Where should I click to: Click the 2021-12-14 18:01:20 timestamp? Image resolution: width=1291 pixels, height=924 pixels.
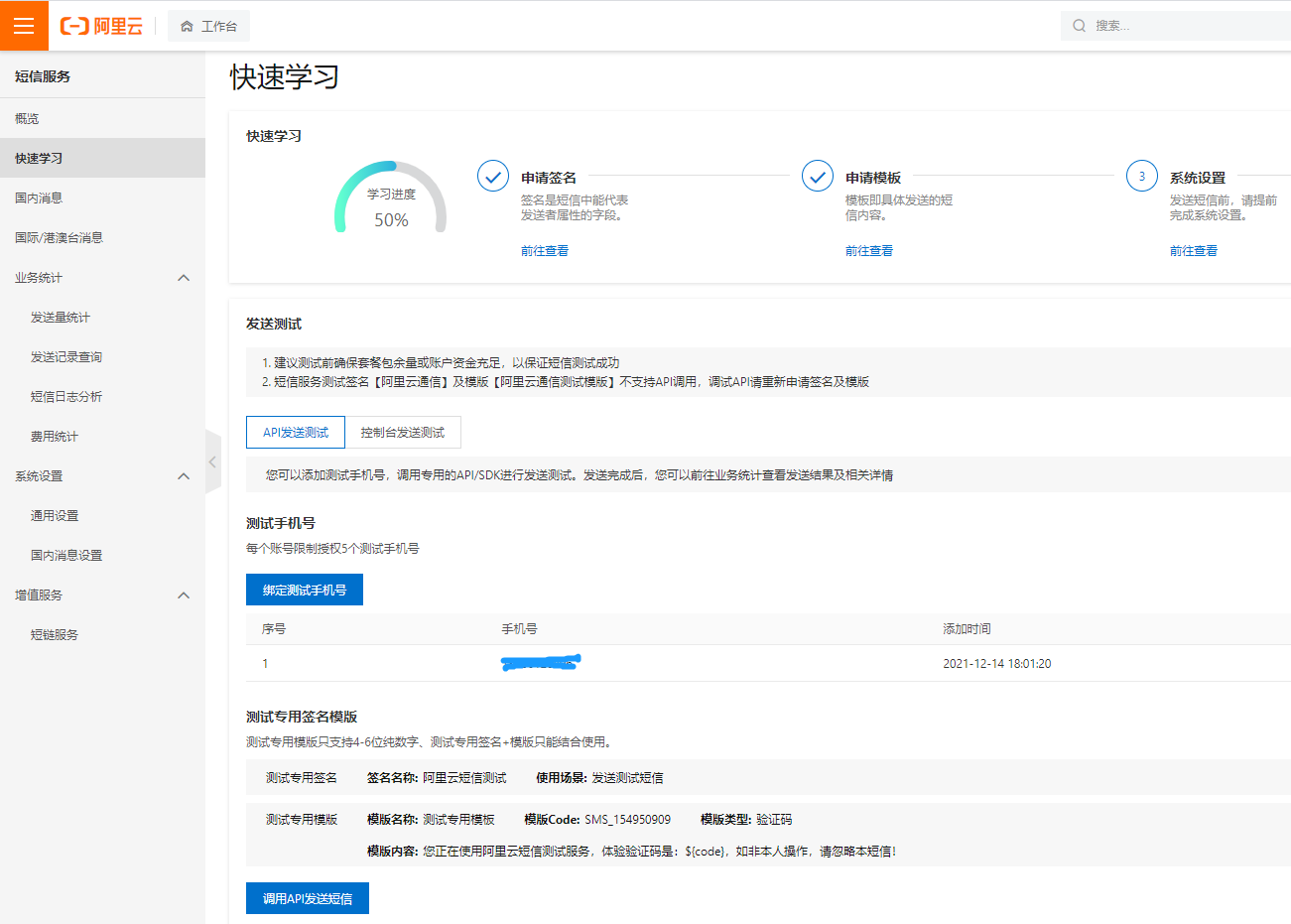(x=997, y=663)
